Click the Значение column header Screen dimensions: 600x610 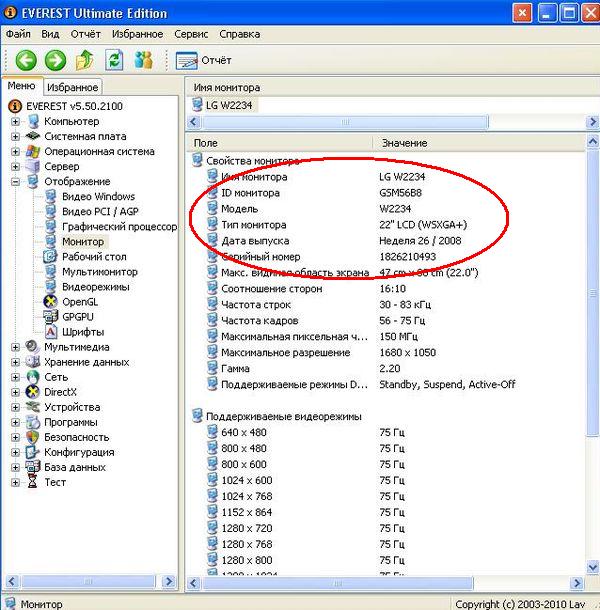point(404,144)
